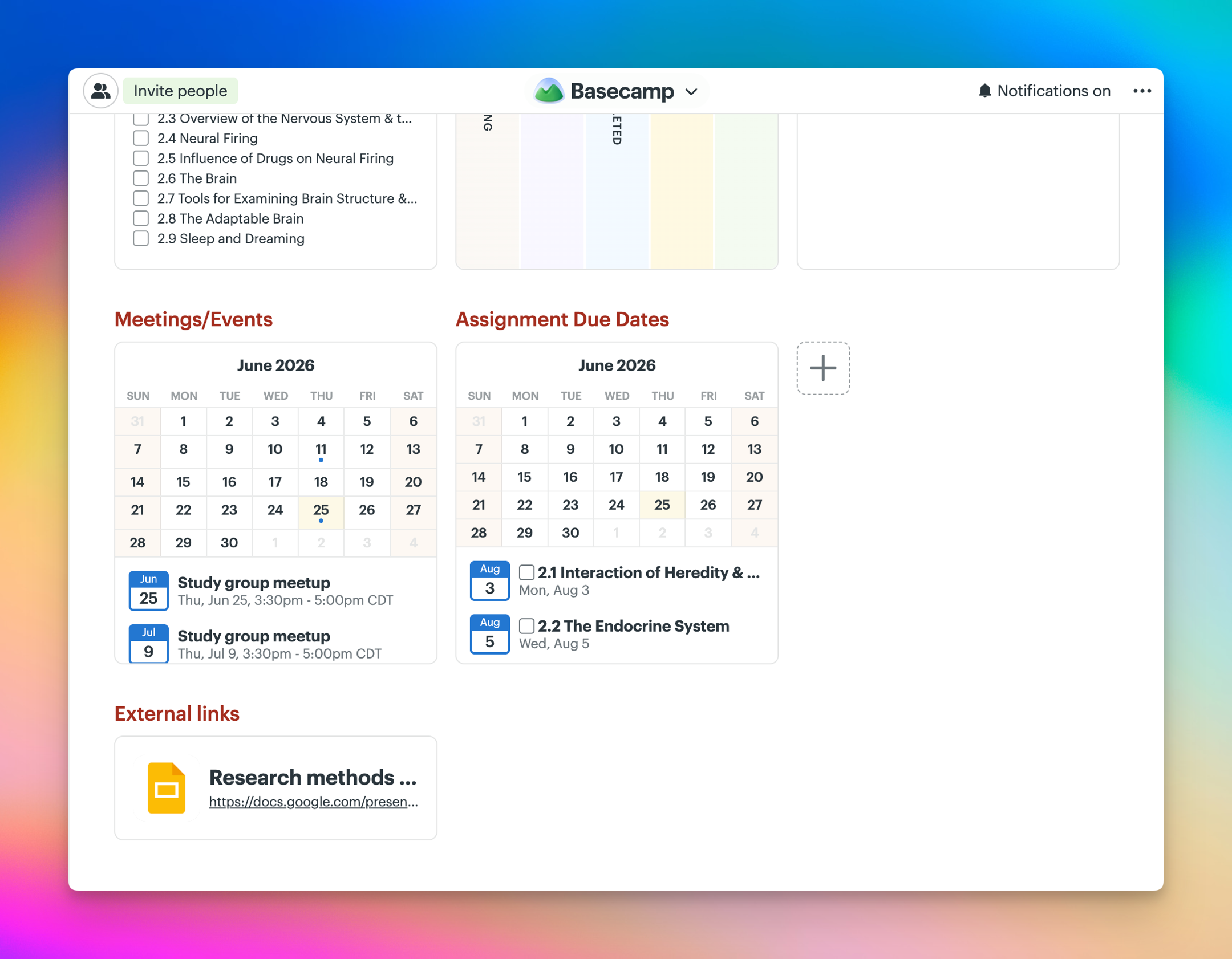Open the Basecamp project dropdown chevron
The image size is (1232, 959).
coord(691,92)
